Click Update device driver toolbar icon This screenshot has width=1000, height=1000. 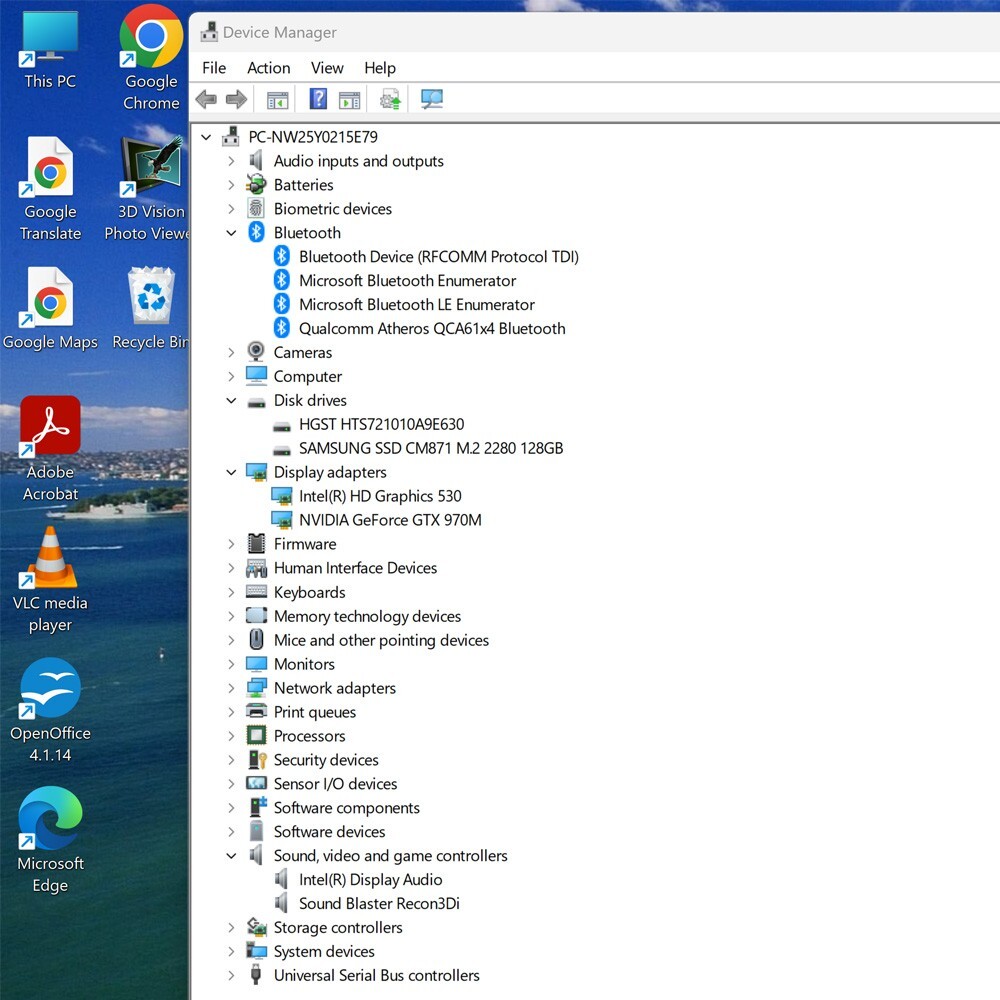390,99
